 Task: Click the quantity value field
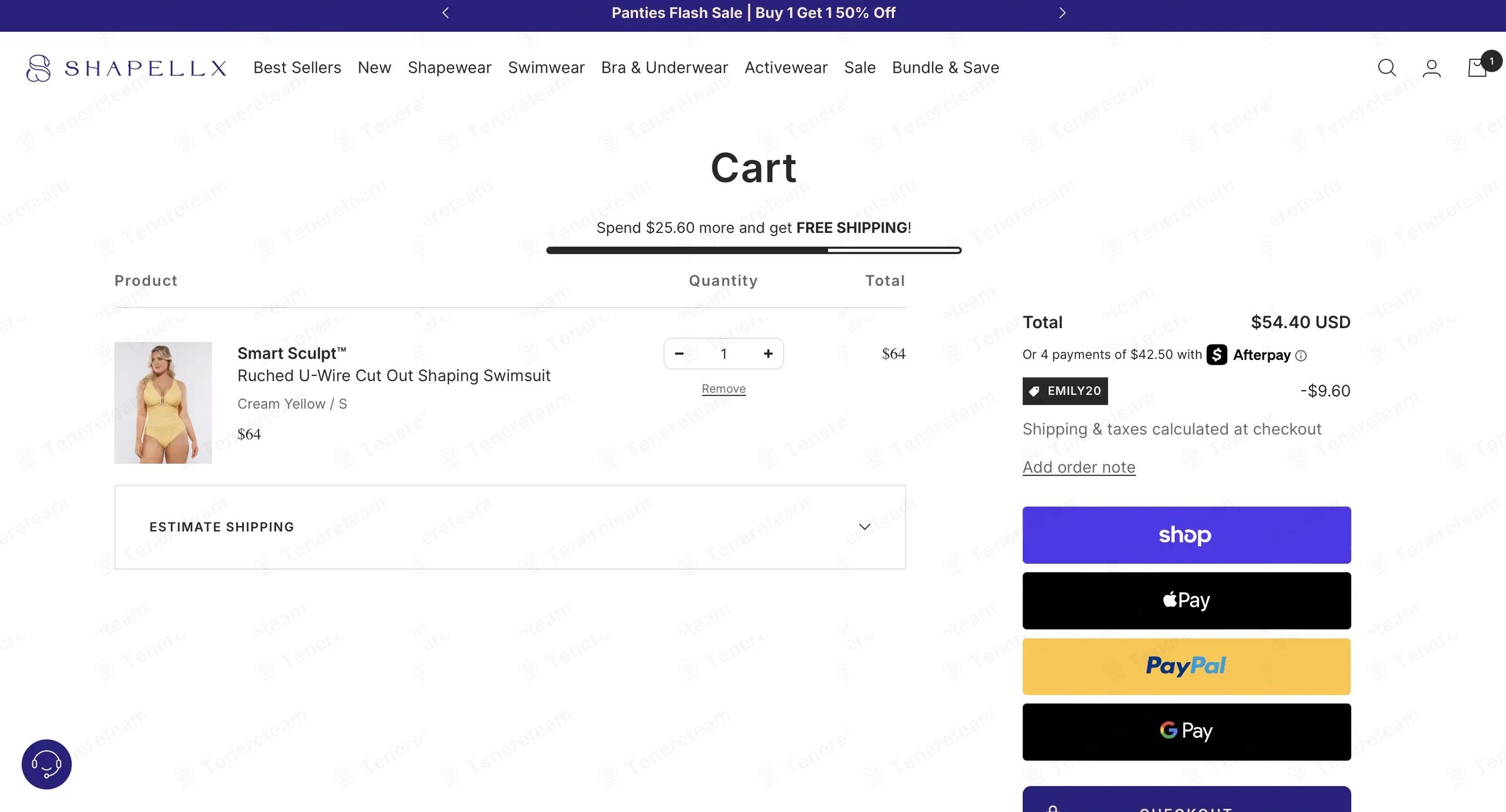pyautogui.click(x=724, y=353)
